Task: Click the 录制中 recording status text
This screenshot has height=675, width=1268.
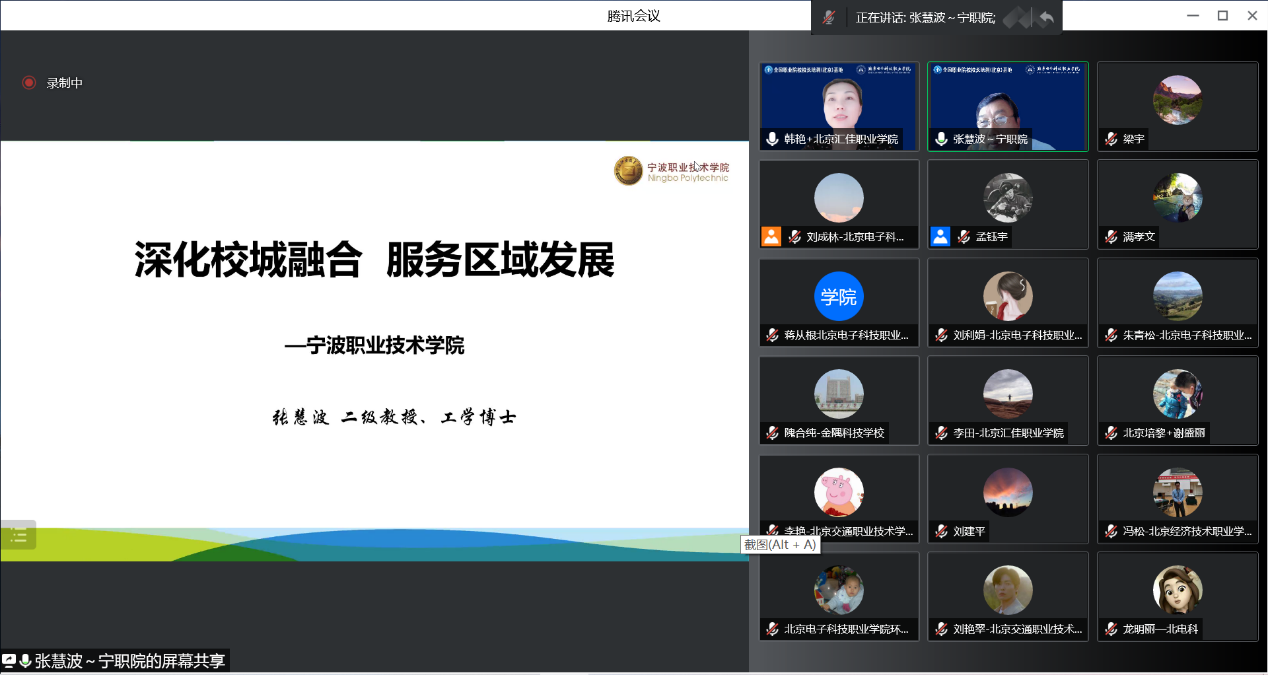Action: (65, 83)
